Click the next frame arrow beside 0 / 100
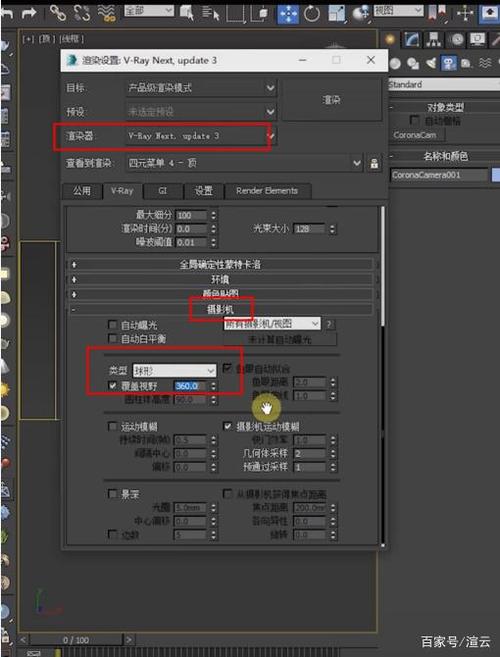Screen dimensions: 500x657 pyautogui.click(x=129, y=640)
